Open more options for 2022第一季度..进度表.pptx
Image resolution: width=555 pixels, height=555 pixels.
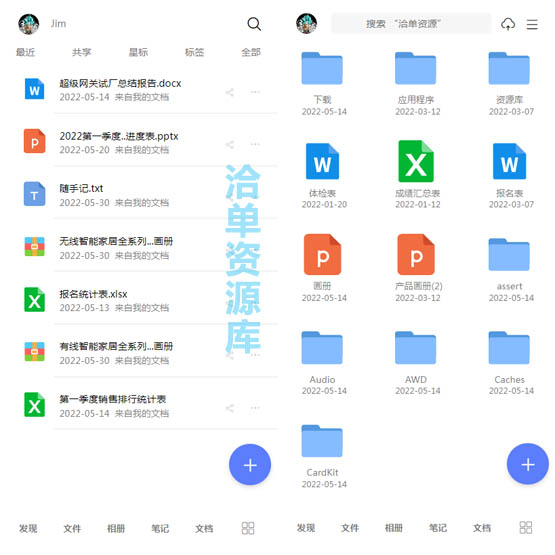click(255, 144)
